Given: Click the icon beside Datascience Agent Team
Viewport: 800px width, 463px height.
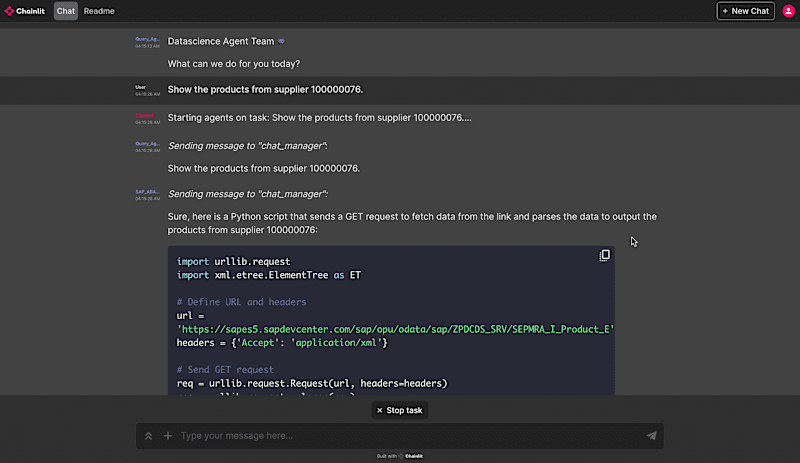Looking at the screenshot, I should click(x=281, y=41).
